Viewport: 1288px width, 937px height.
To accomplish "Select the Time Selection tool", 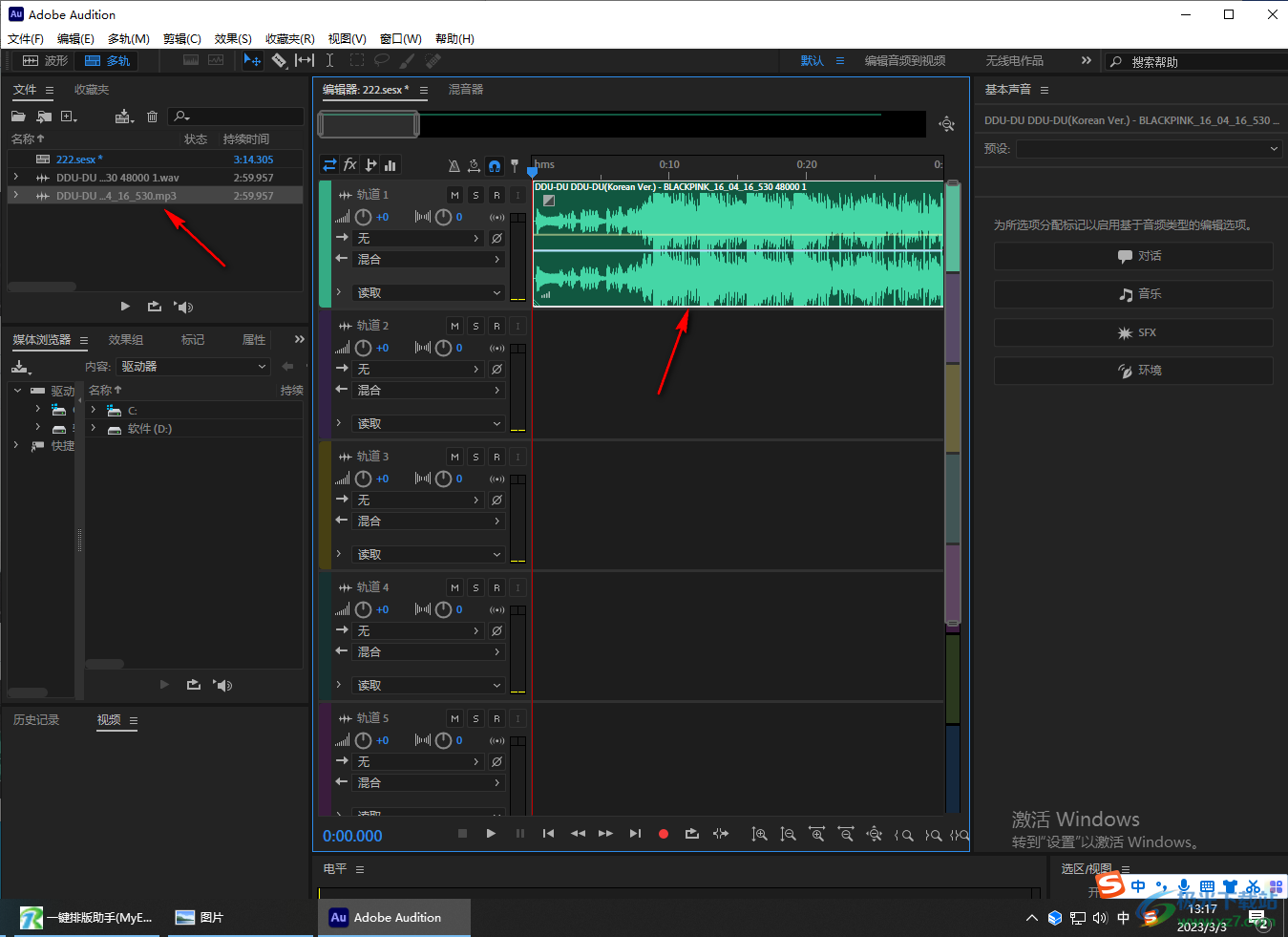I will [x=329, y=60].
